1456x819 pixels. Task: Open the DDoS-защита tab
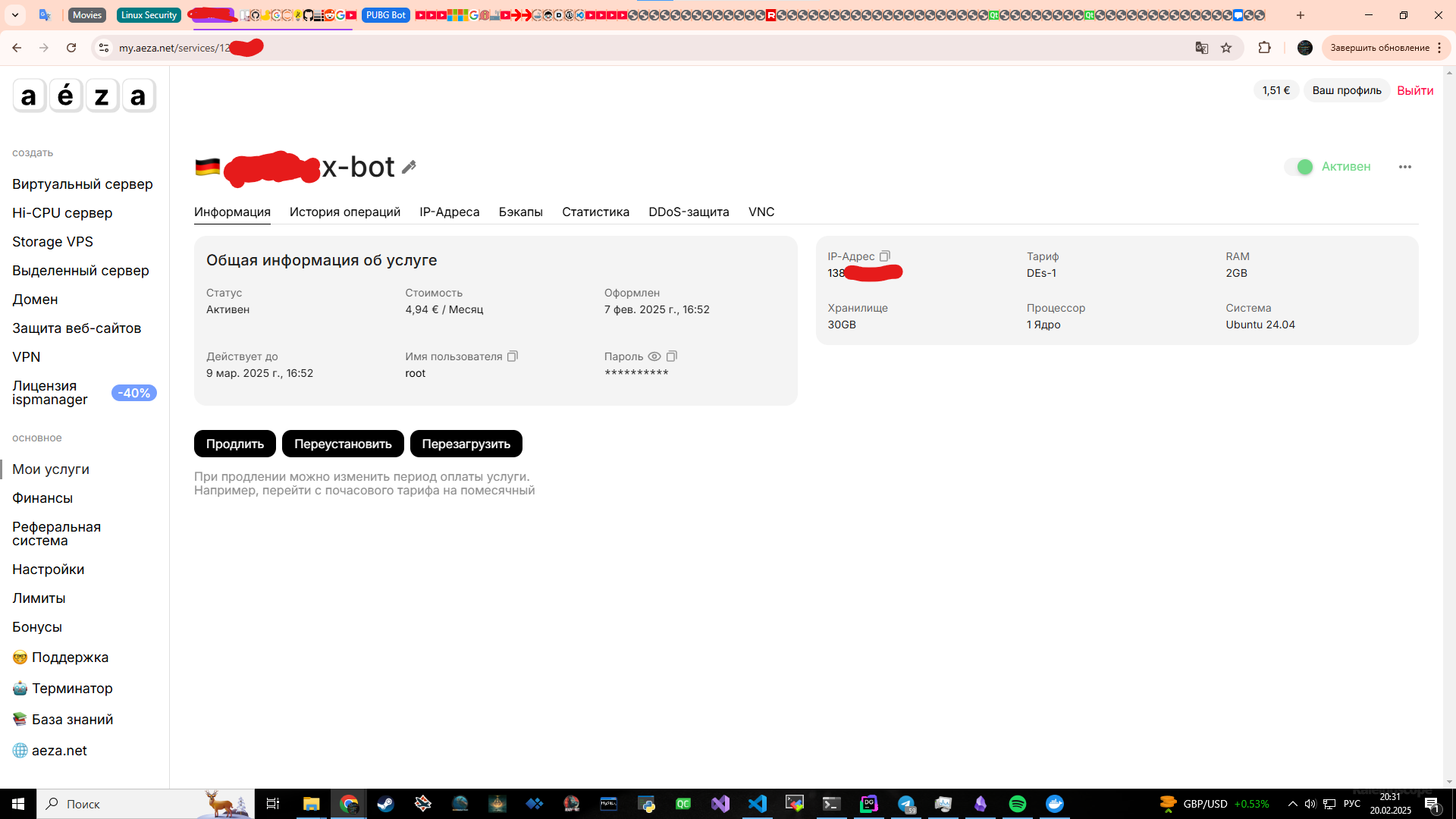[689, 212]
